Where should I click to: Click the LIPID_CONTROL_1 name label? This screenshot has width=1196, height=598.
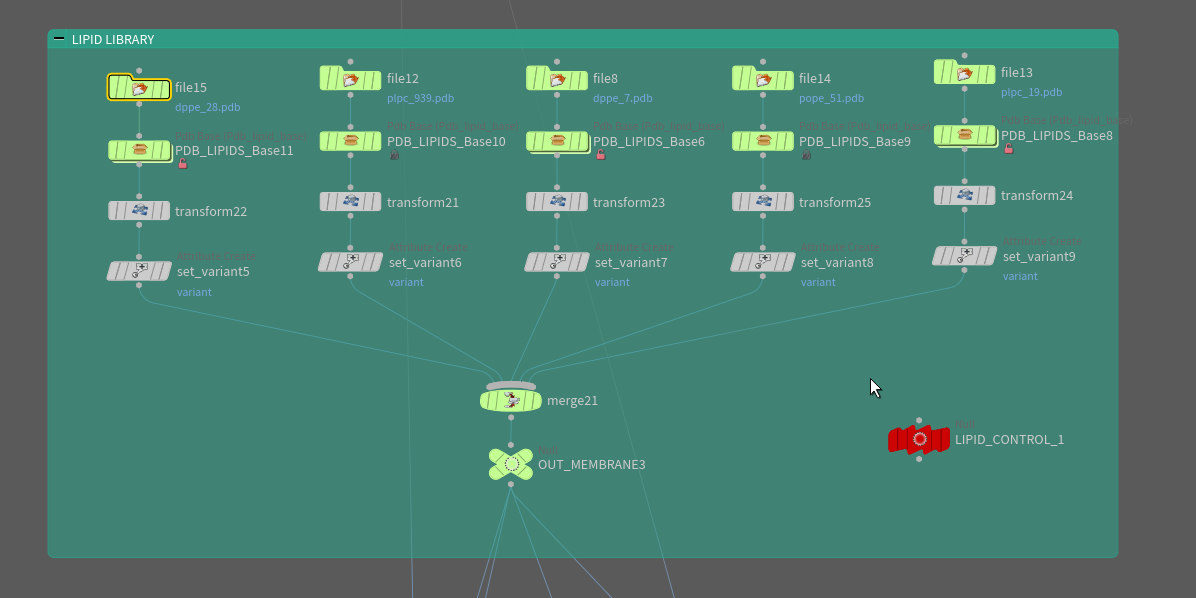pos(1009,439)
